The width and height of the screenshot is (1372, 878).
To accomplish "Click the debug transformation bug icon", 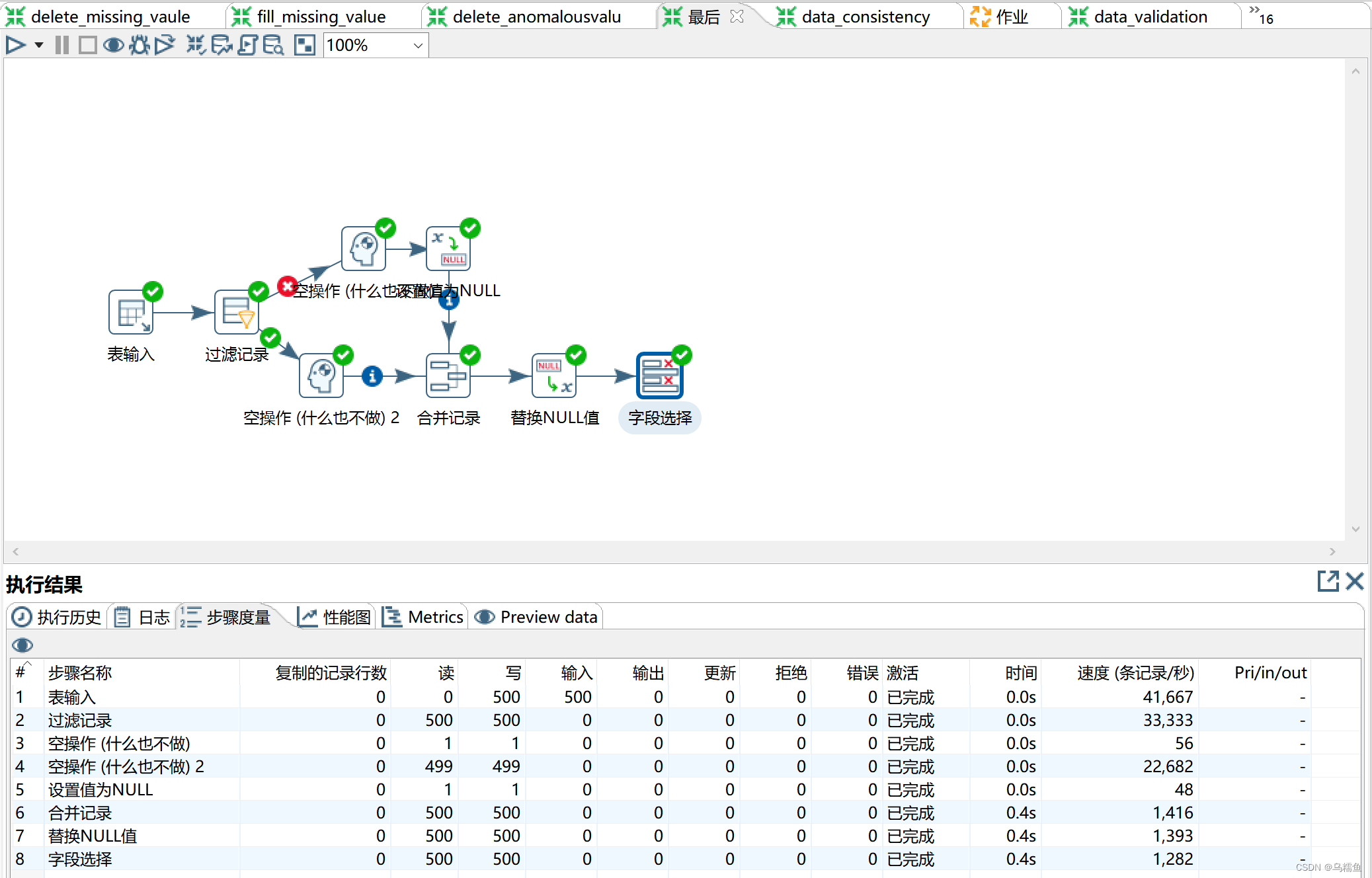I will [139, 45].
